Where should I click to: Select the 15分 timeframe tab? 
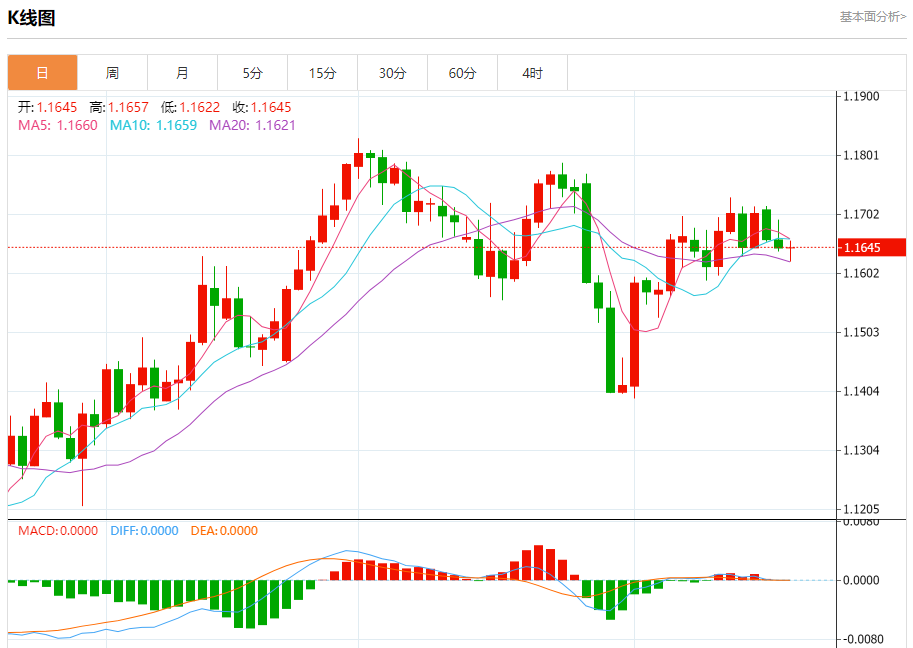(x=322, y=73)
